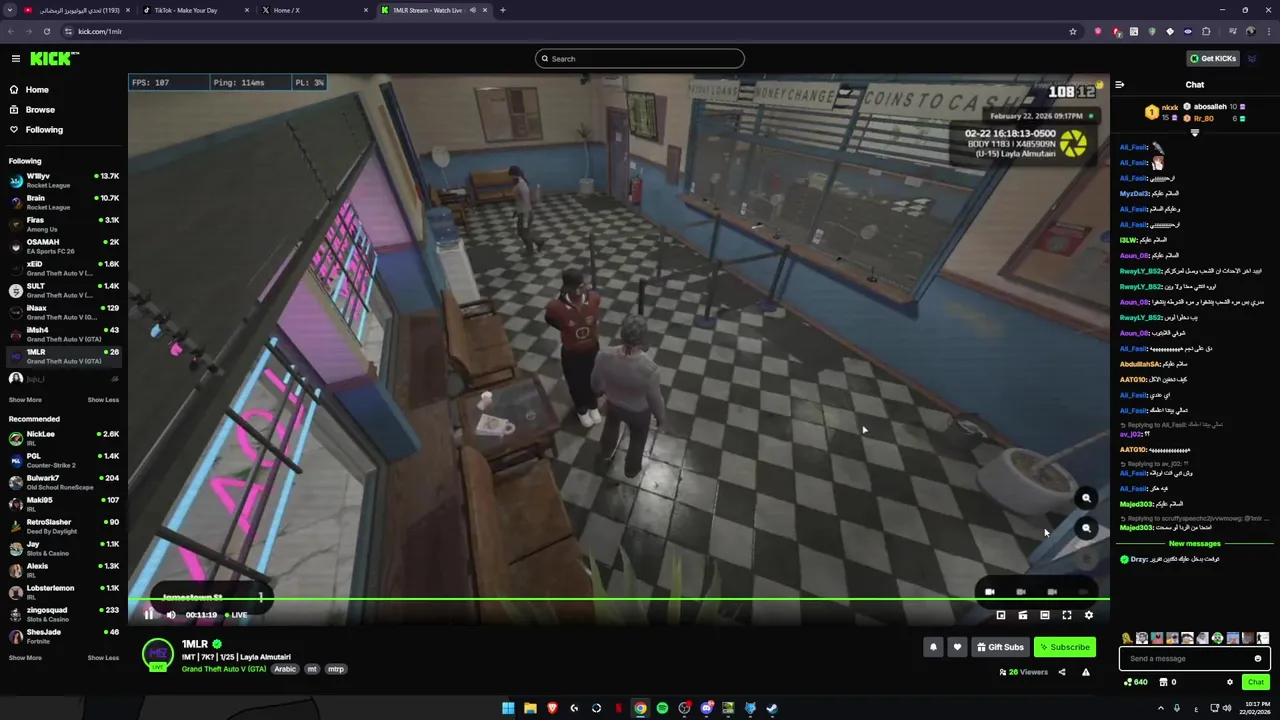Open OSAMAH channel in sidebar
The height and width of the screenshot is (720, 1280).
pos(63,246)
